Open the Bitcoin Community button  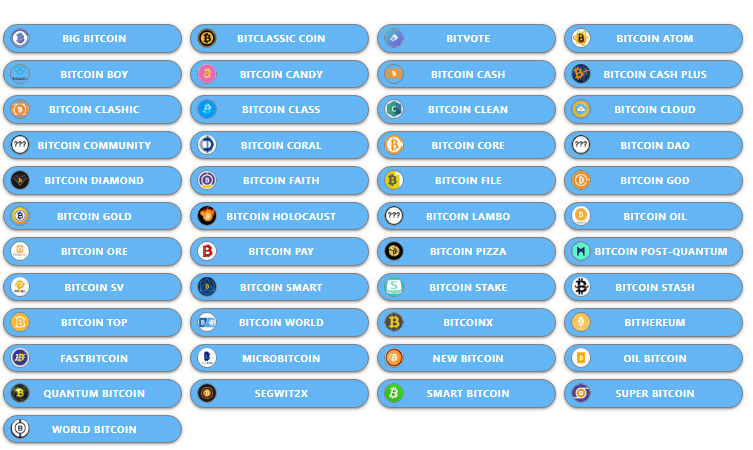(93, 145)
